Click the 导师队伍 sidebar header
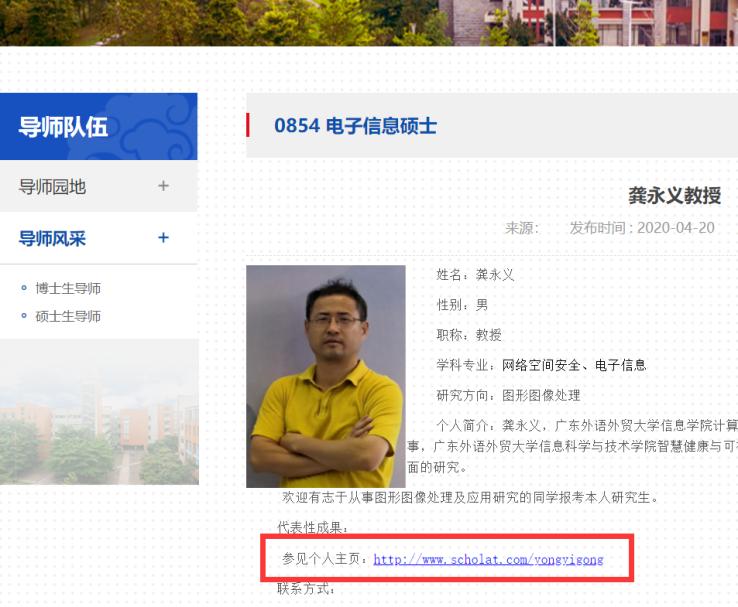Image resolution: width=738 pixels, height=607 pixels. coord(98,127)
